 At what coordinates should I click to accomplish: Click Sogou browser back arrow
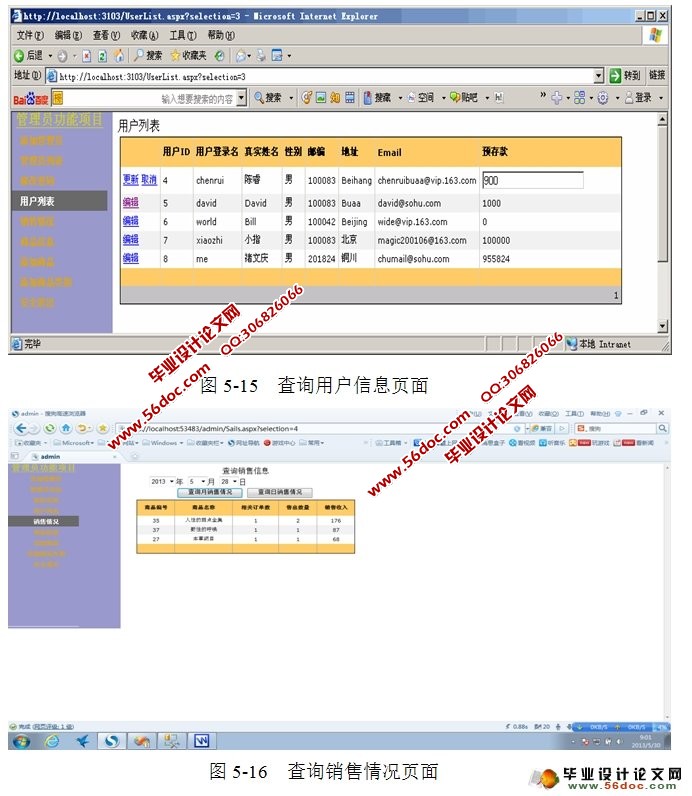[x=21, y=428]
